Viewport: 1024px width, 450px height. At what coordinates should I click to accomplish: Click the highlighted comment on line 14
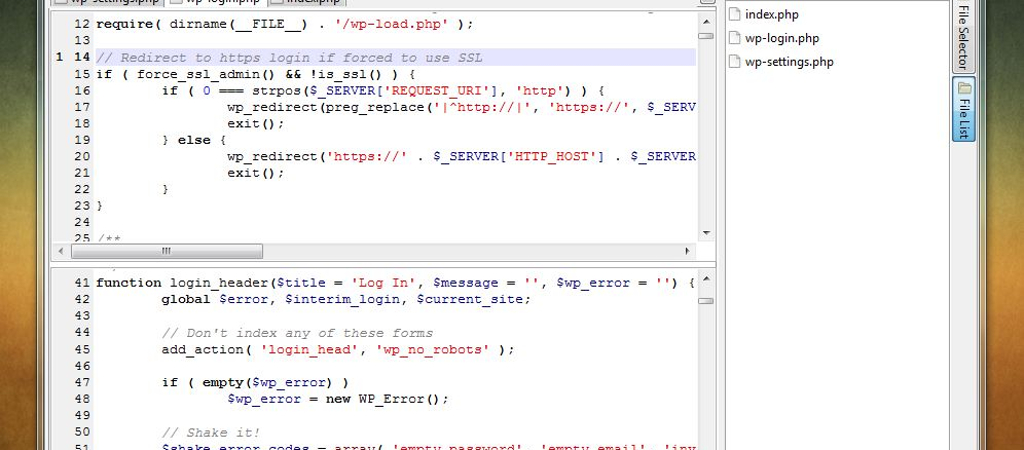(x=289, y=57)
